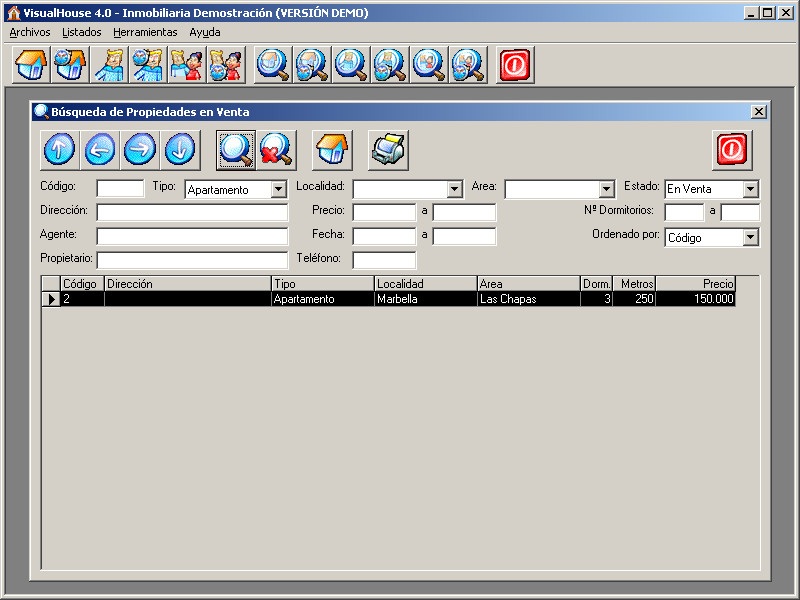Viewport: 800px width, 600px height.
Task: Click the minimum Nº Dormitorios field
Action: tap(684, 212)
